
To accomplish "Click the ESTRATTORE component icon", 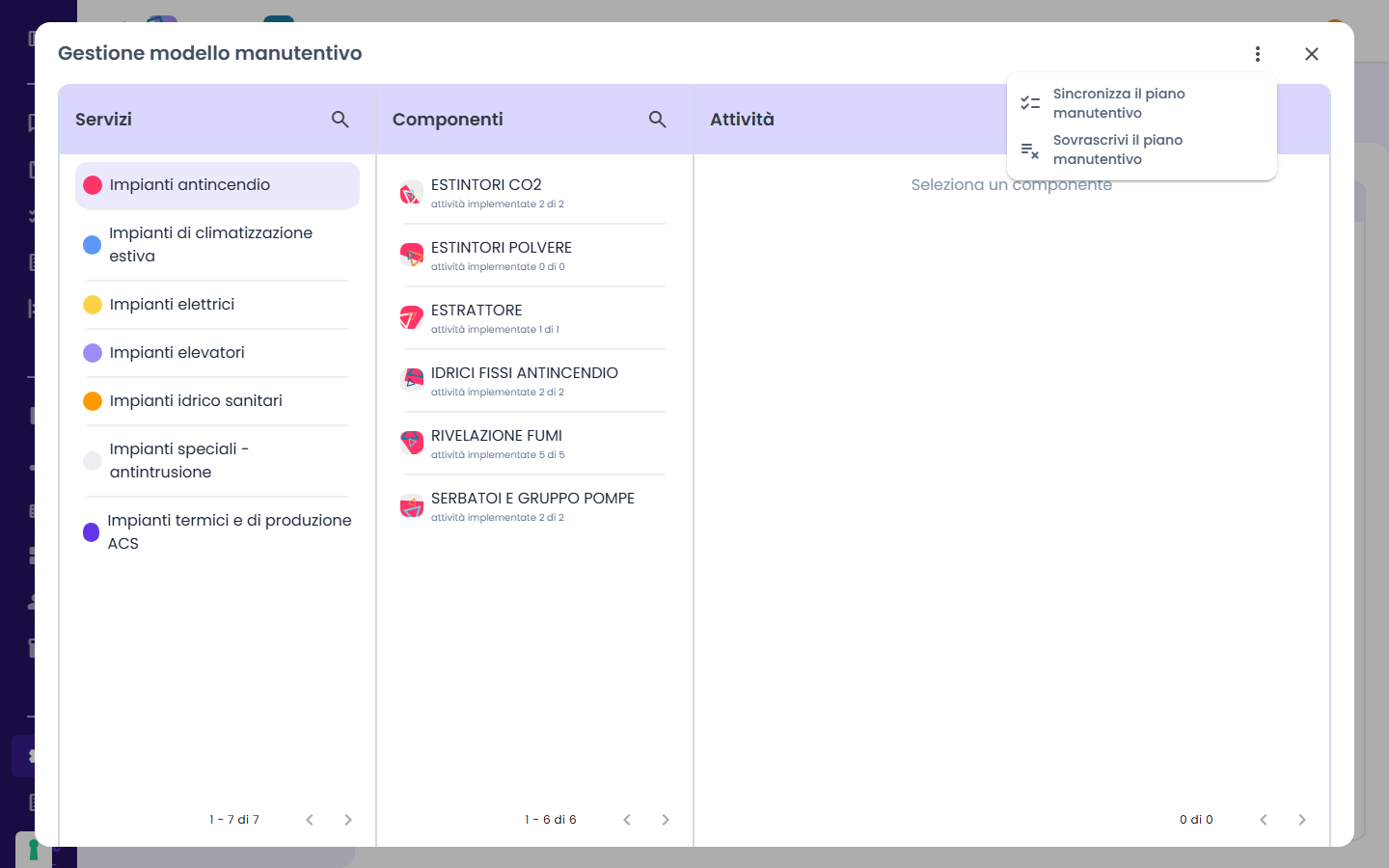I will (x=412, y=318).
